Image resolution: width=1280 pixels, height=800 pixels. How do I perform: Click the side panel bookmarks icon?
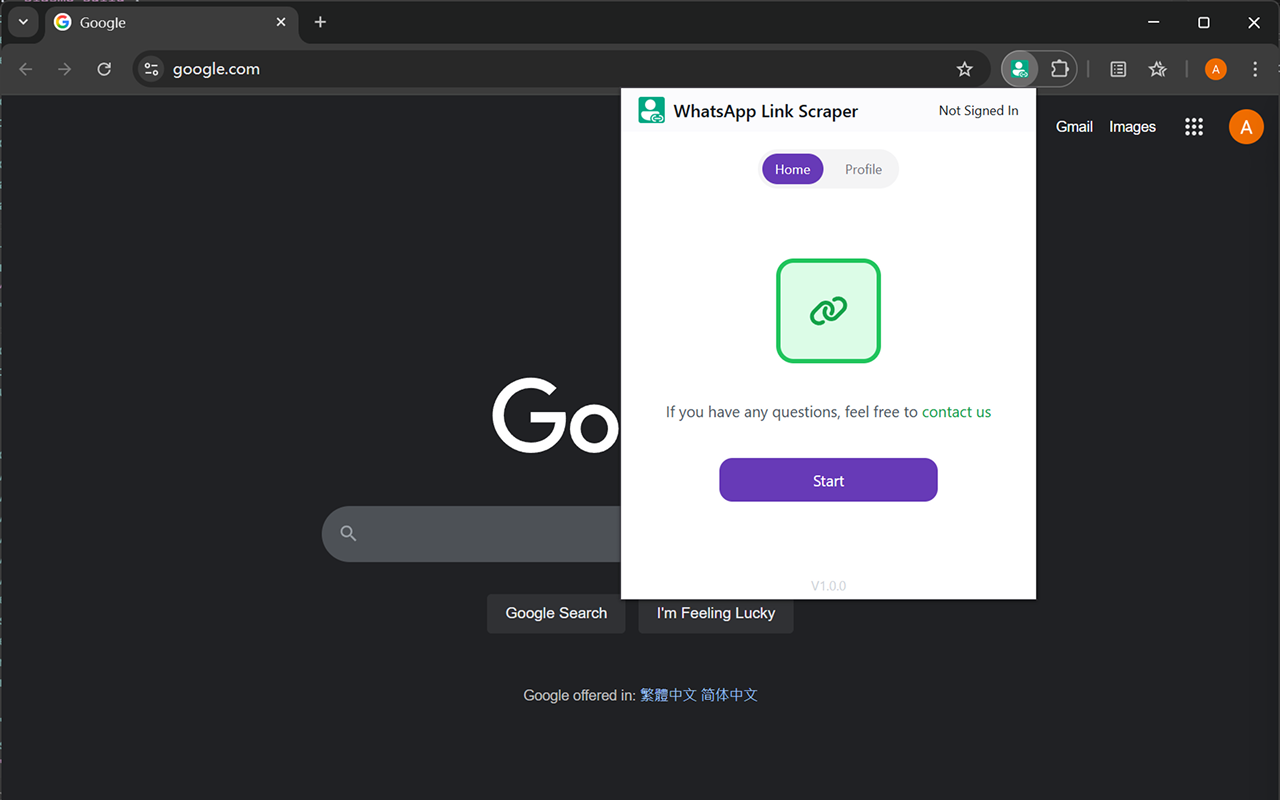1157,69
